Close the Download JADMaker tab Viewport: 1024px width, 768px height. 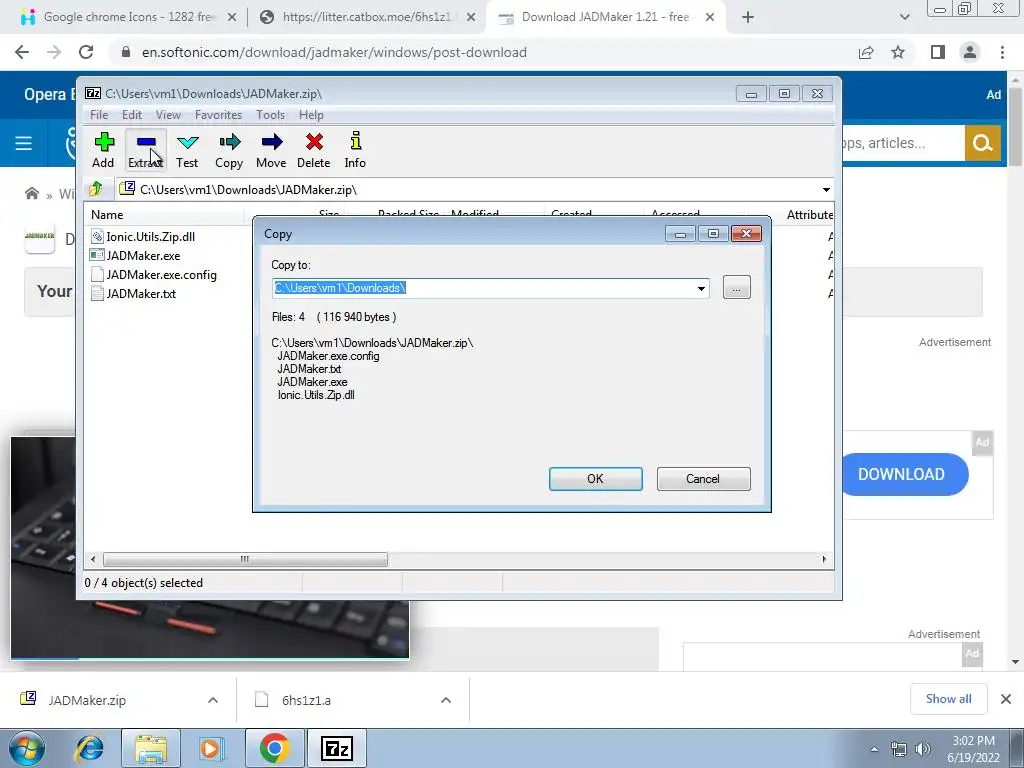pyautogui.click(x=710, y=18)
